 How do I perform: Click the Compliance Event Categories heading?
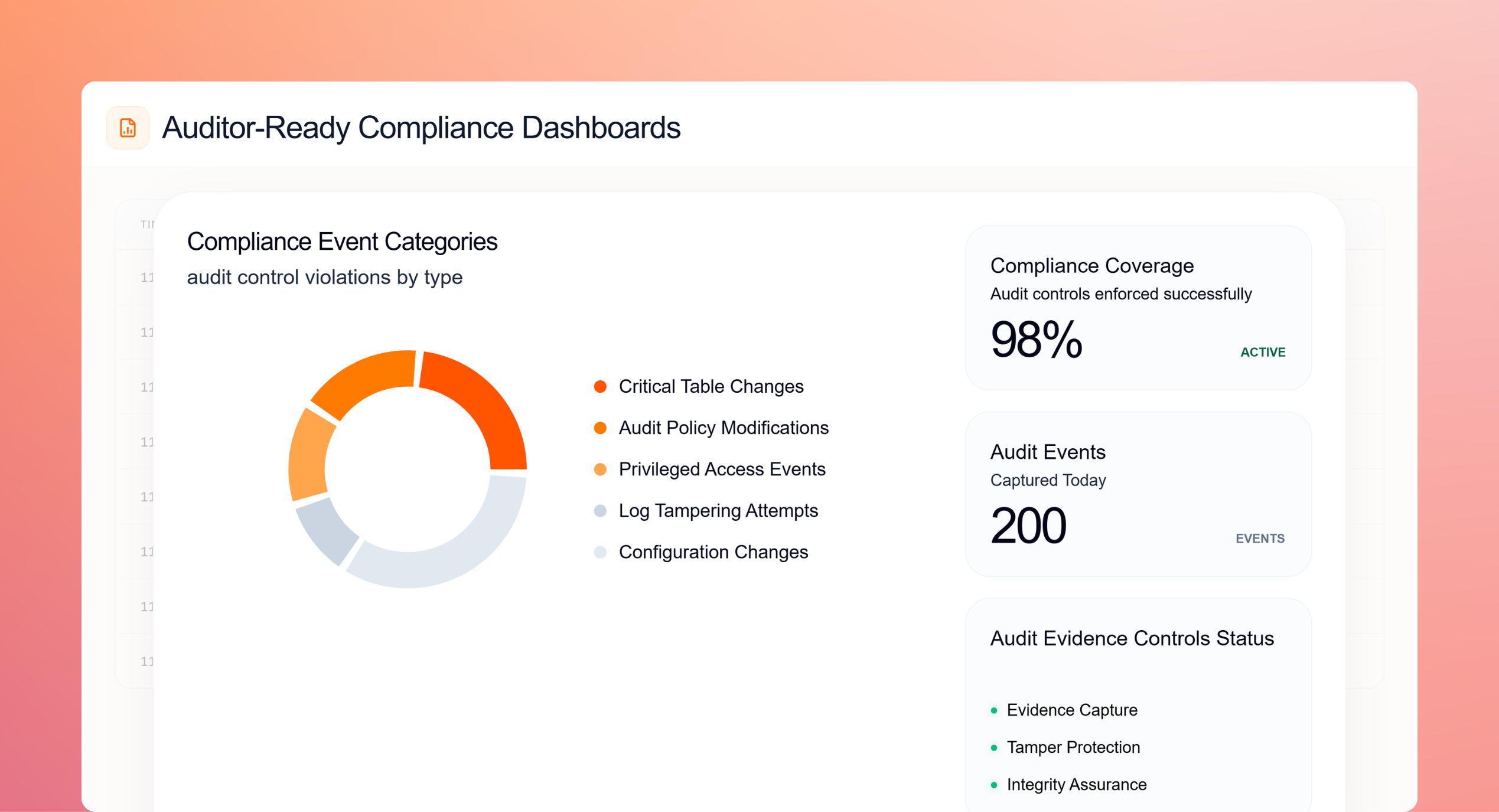(x=342, y=242)
